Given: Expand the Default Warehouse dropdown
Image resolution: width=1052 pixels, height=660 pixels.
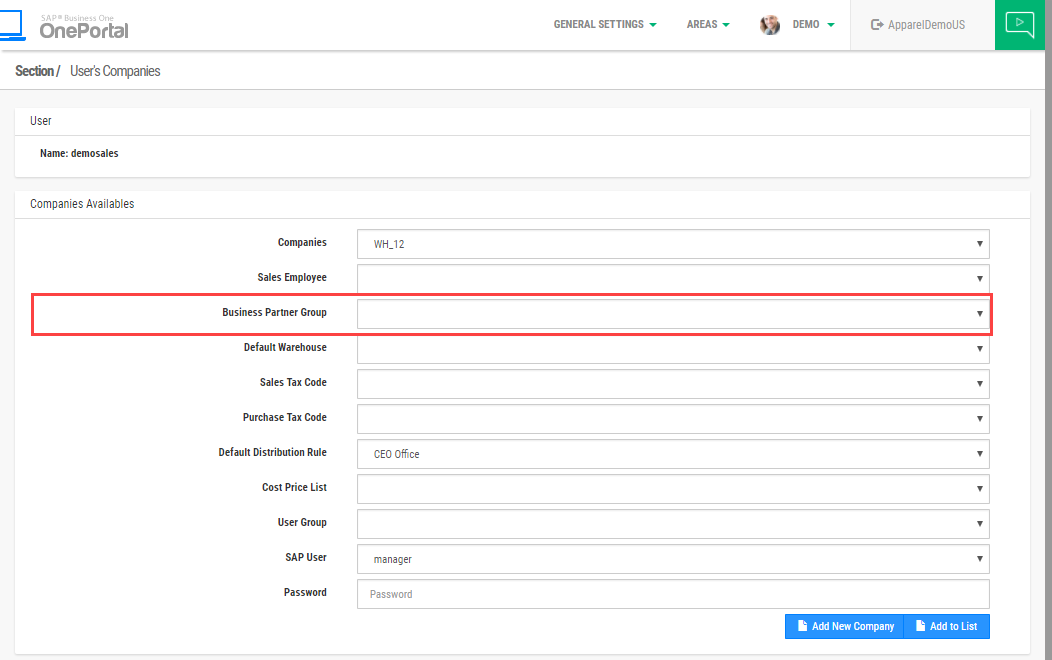Looking at the screenshot, I should tap(672, 349).
